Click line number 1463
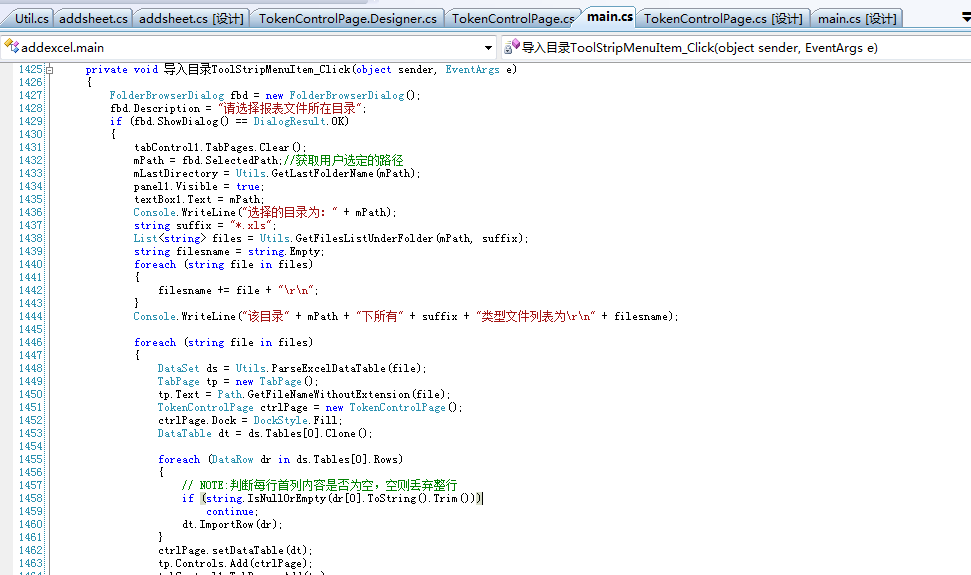This screenshot has width=971, height=575. tap(30, 563)
